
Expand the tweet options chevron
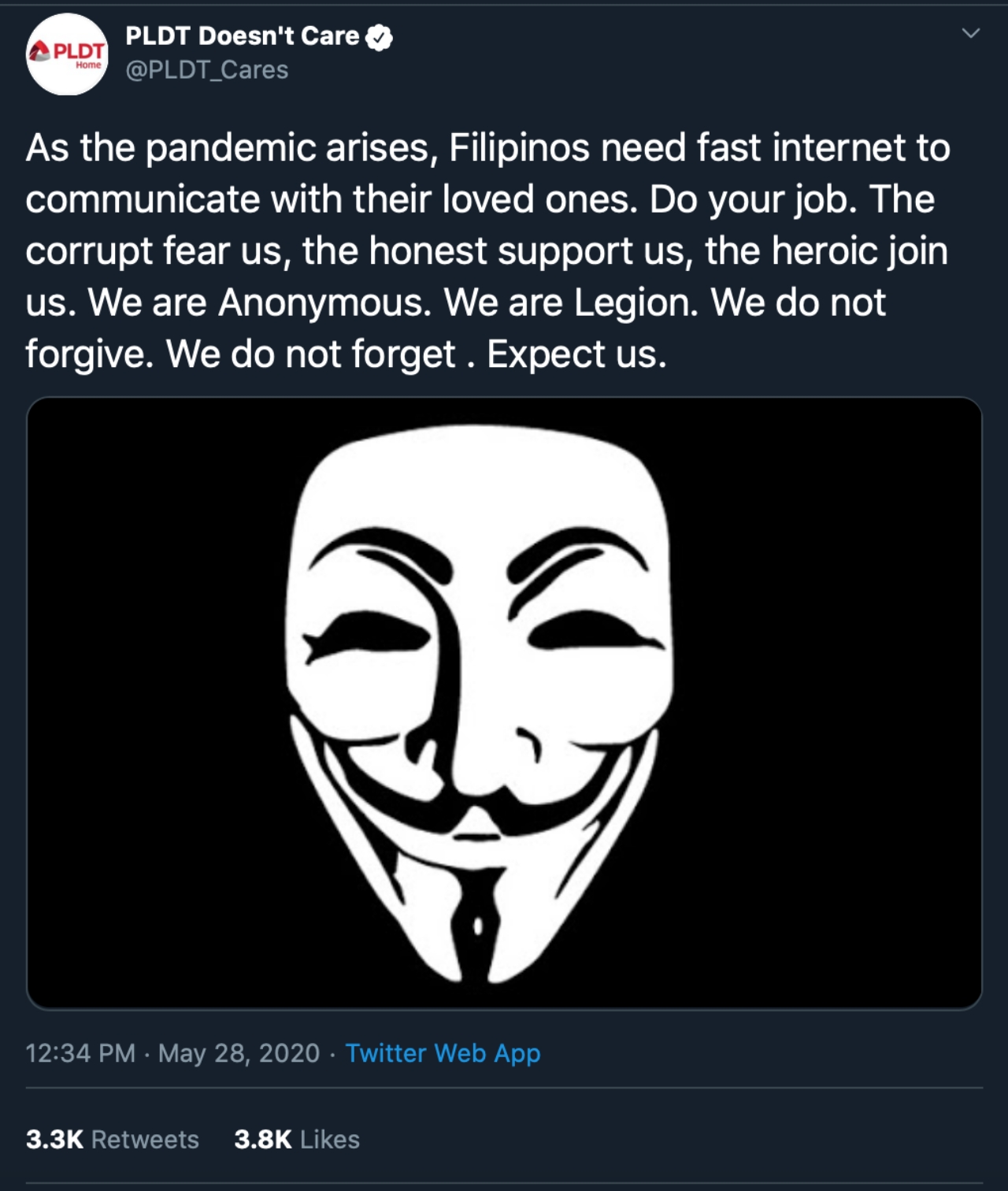pyautogui.click(x=971, y=33)
